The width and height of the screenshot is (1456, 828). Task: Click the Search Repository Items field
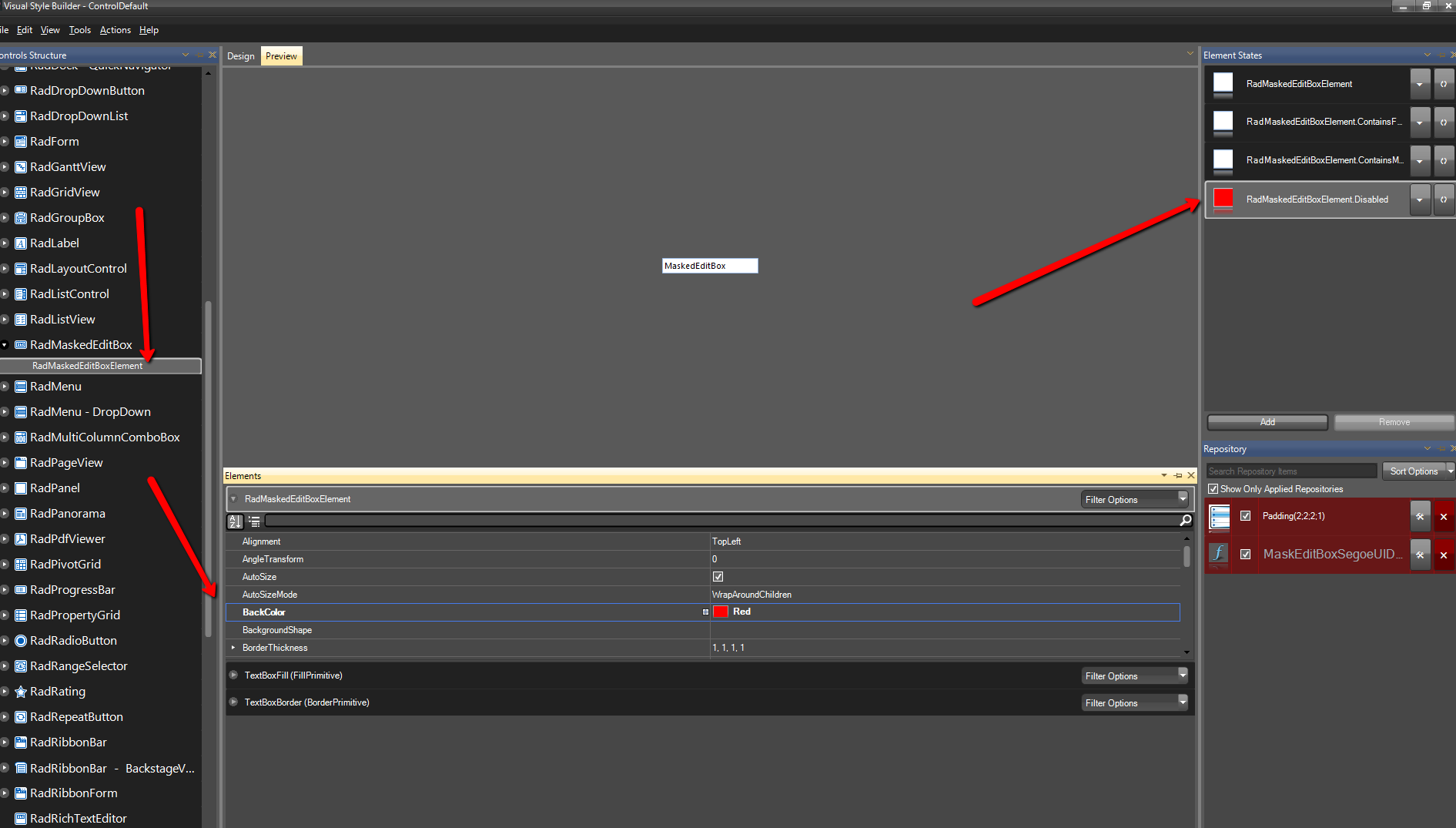[1291, 471]
